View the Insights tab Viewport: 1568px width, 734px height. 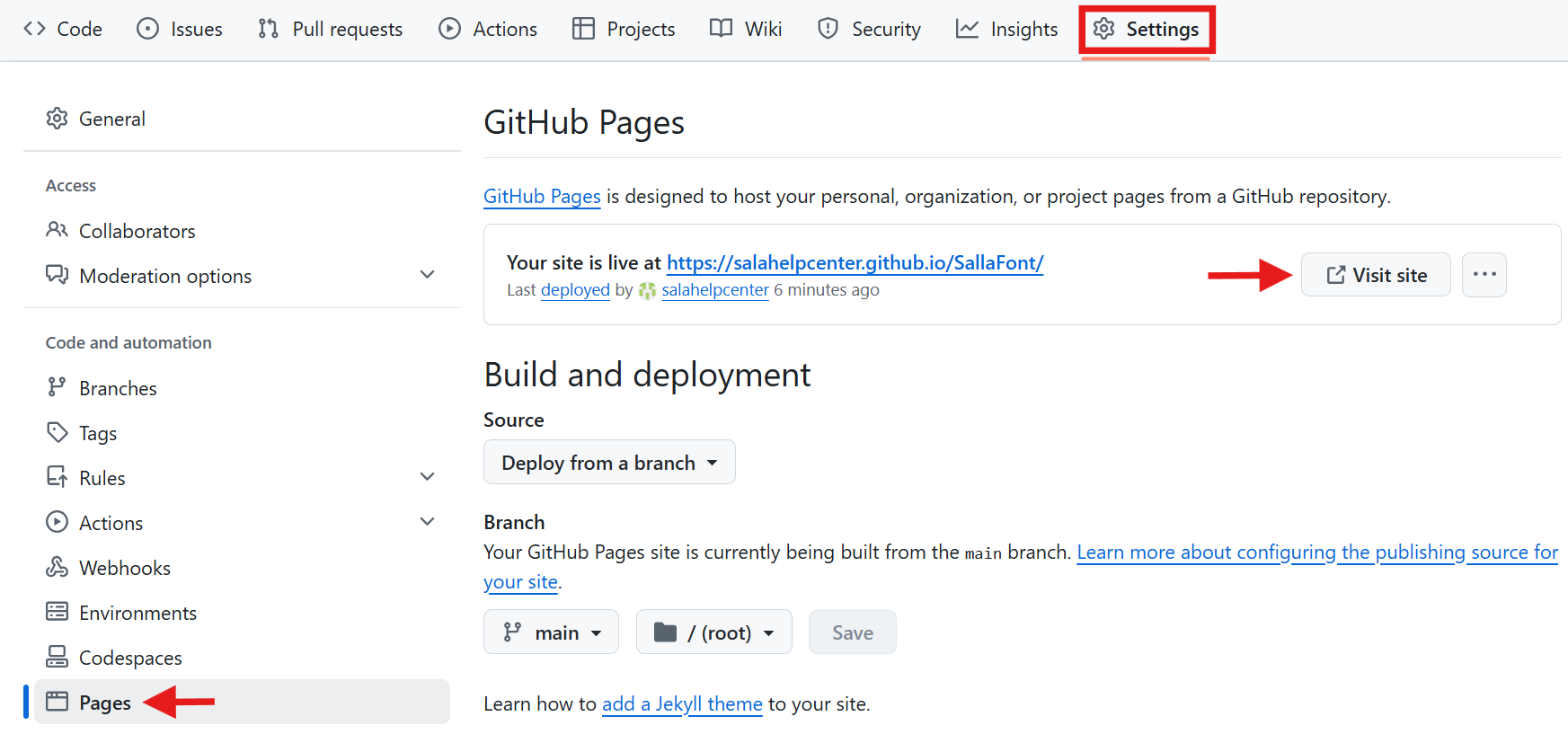(1006, 29)
